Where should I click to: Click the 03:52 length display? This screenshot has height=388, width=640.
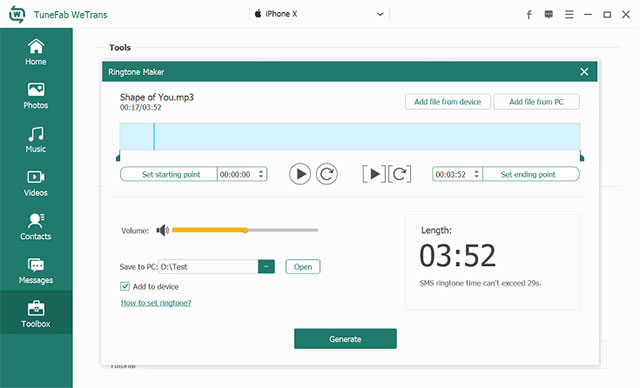tap(457, 256)
